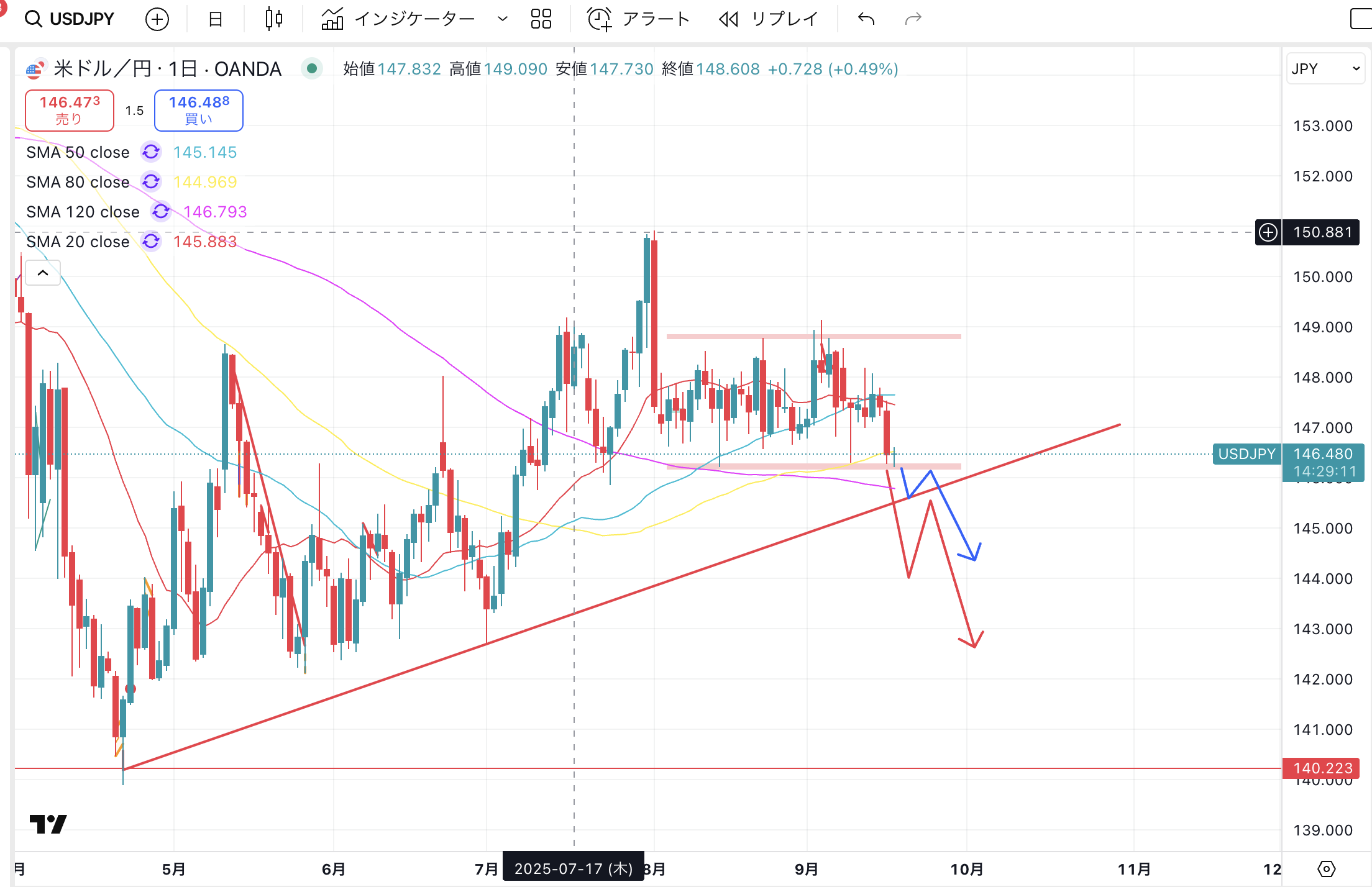The height and width of the screenshot is (887, 1372).
Task: Collapse the indicator legend with the chevron
Action: tap(43, 273)
